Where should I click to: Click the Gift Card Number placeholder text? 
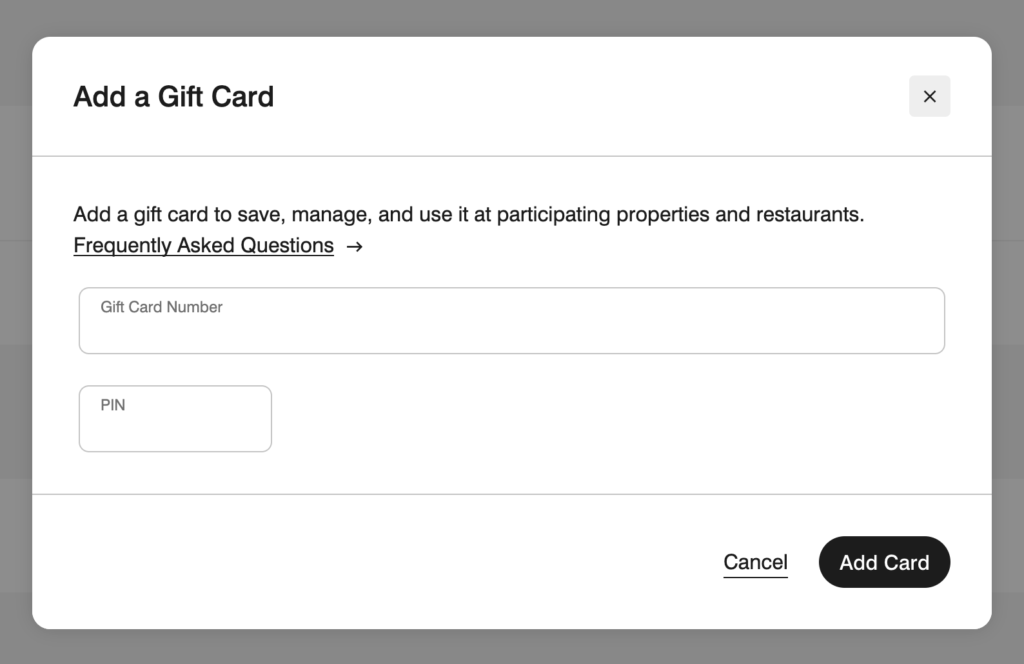click(x=160, y=307)
